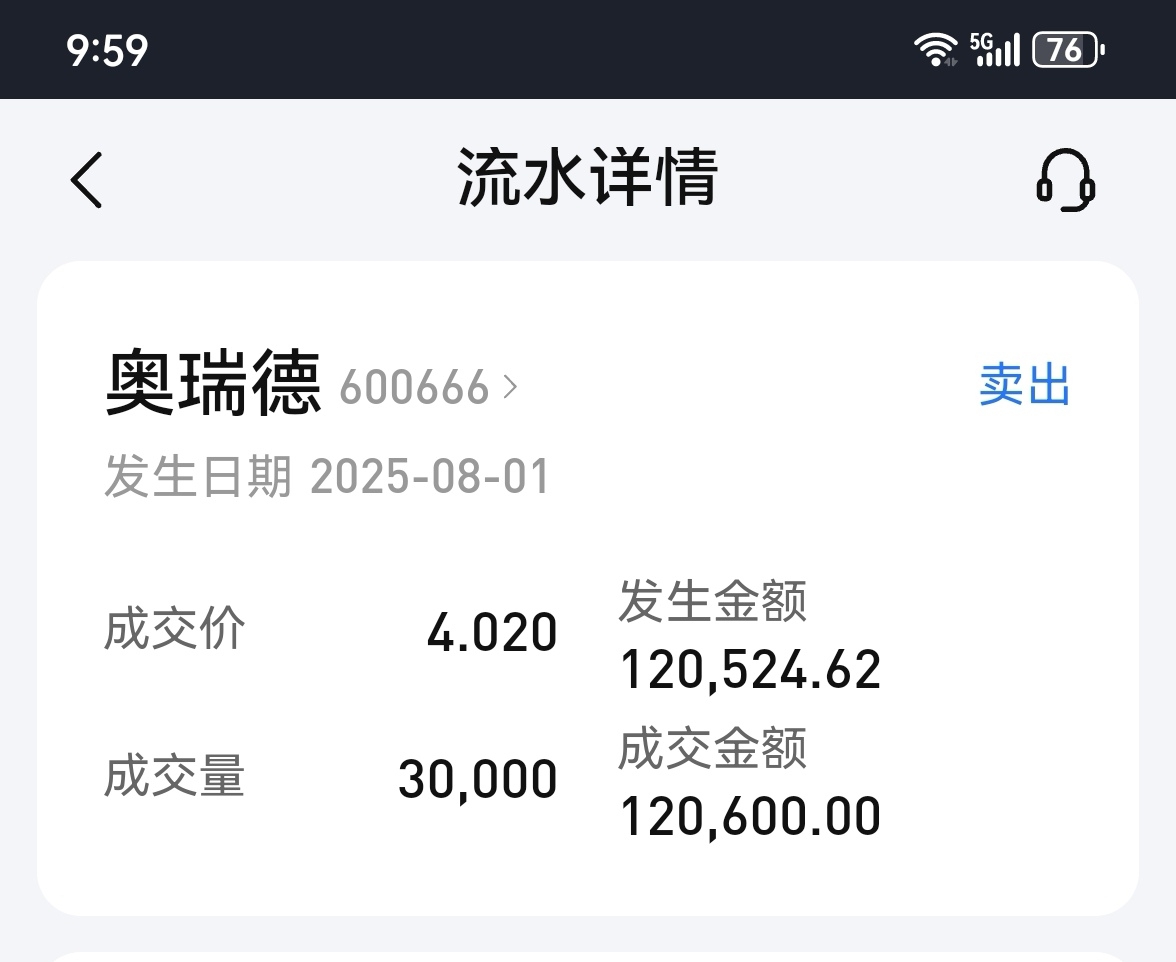Tap the back arrow icon
This screenshot has width=1176, height=962.
coord(86,180)
